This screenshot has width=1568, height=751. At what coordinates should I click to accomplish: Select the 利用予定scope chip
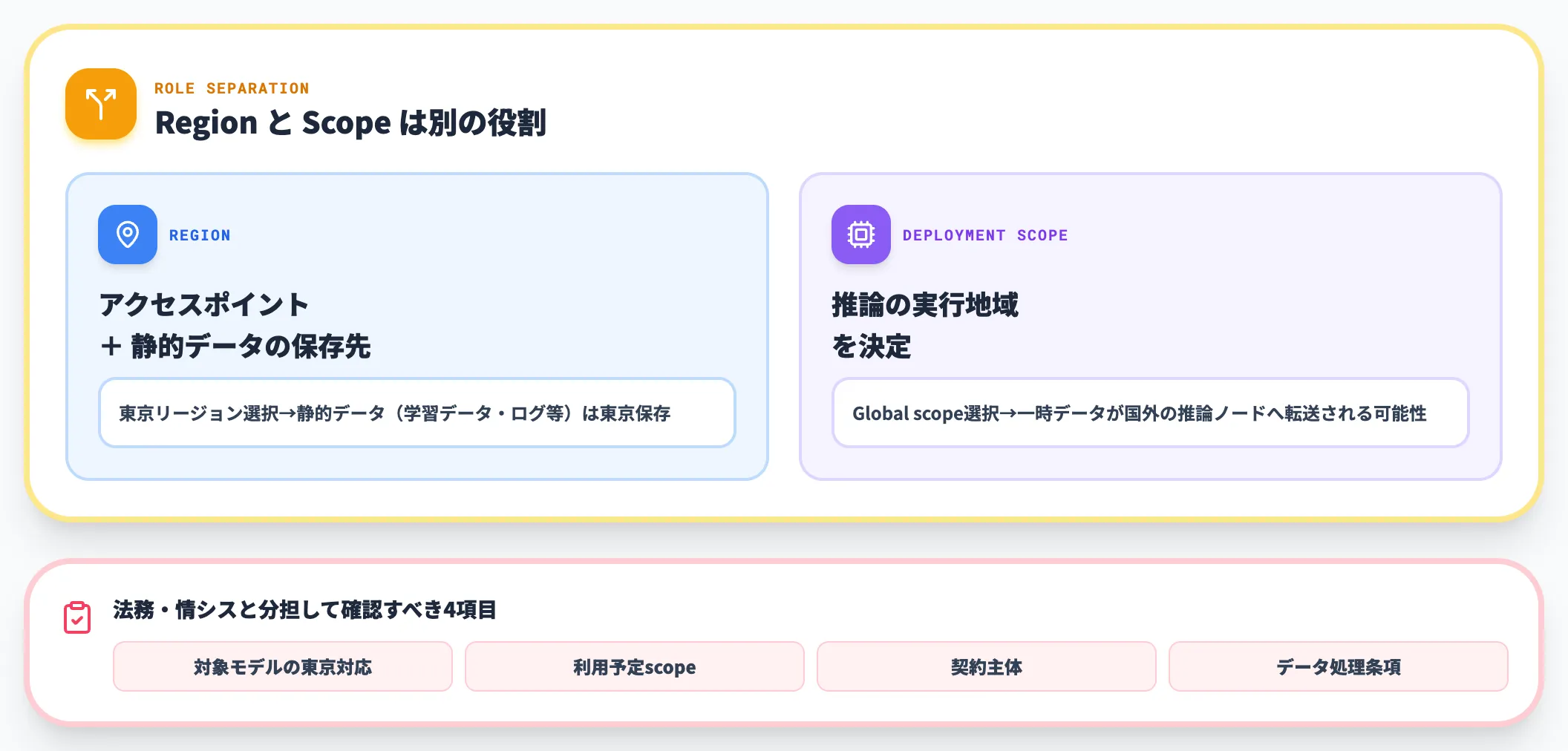(635, 666)
